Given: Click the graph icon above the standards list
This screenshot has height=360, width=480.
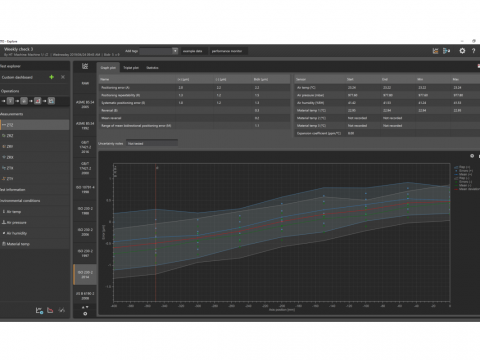Looking at the screenshot, I should coord(85,67).
